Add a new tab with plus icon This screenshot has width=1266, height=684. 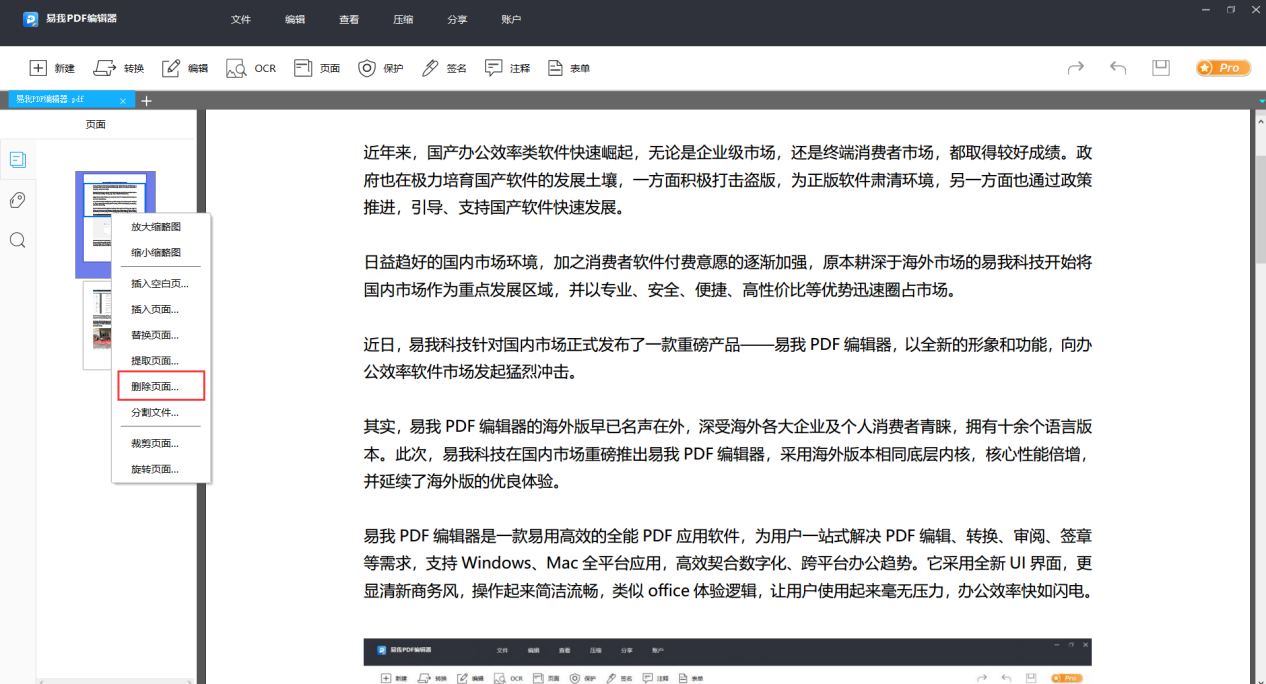coord(146,100)
